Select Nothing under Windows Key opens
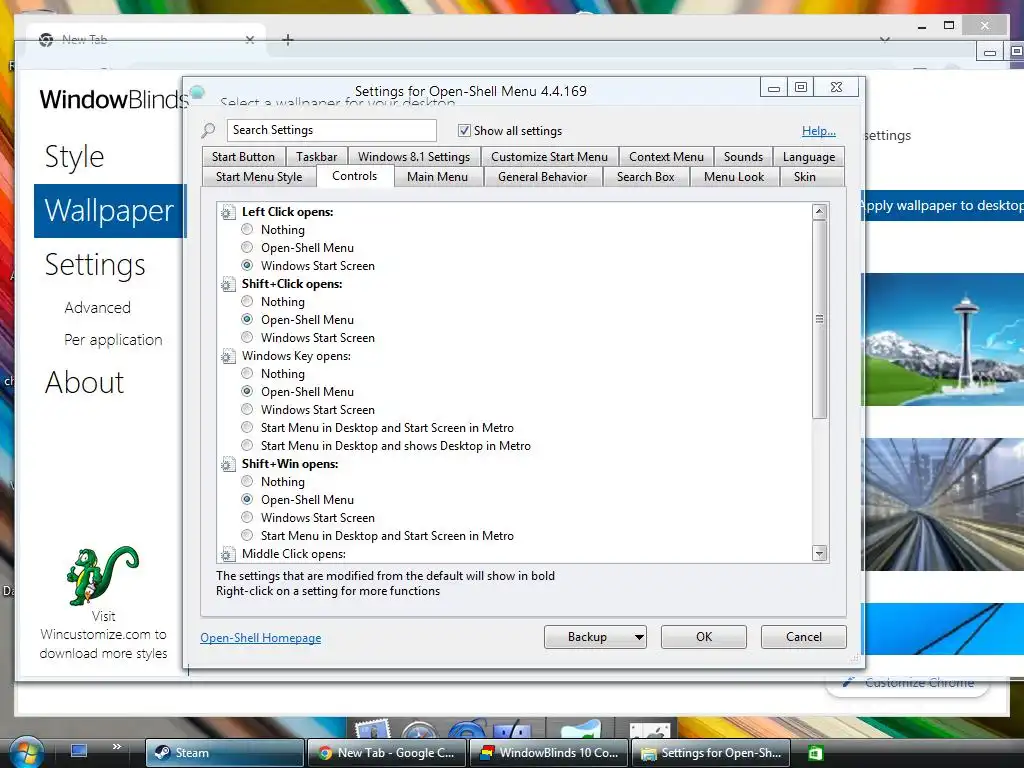The image size is (1024, 768). pos(247,373)
